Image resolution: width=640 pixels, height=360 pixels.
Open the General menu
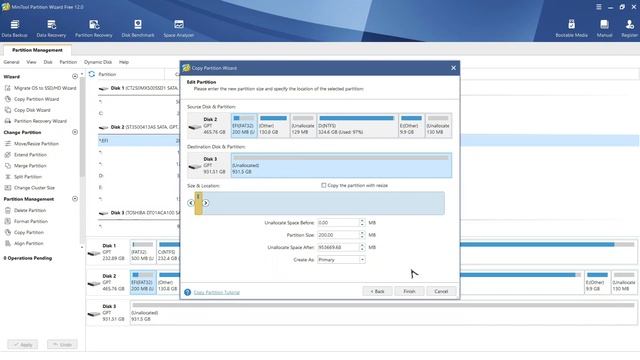[x=11, y=62]
